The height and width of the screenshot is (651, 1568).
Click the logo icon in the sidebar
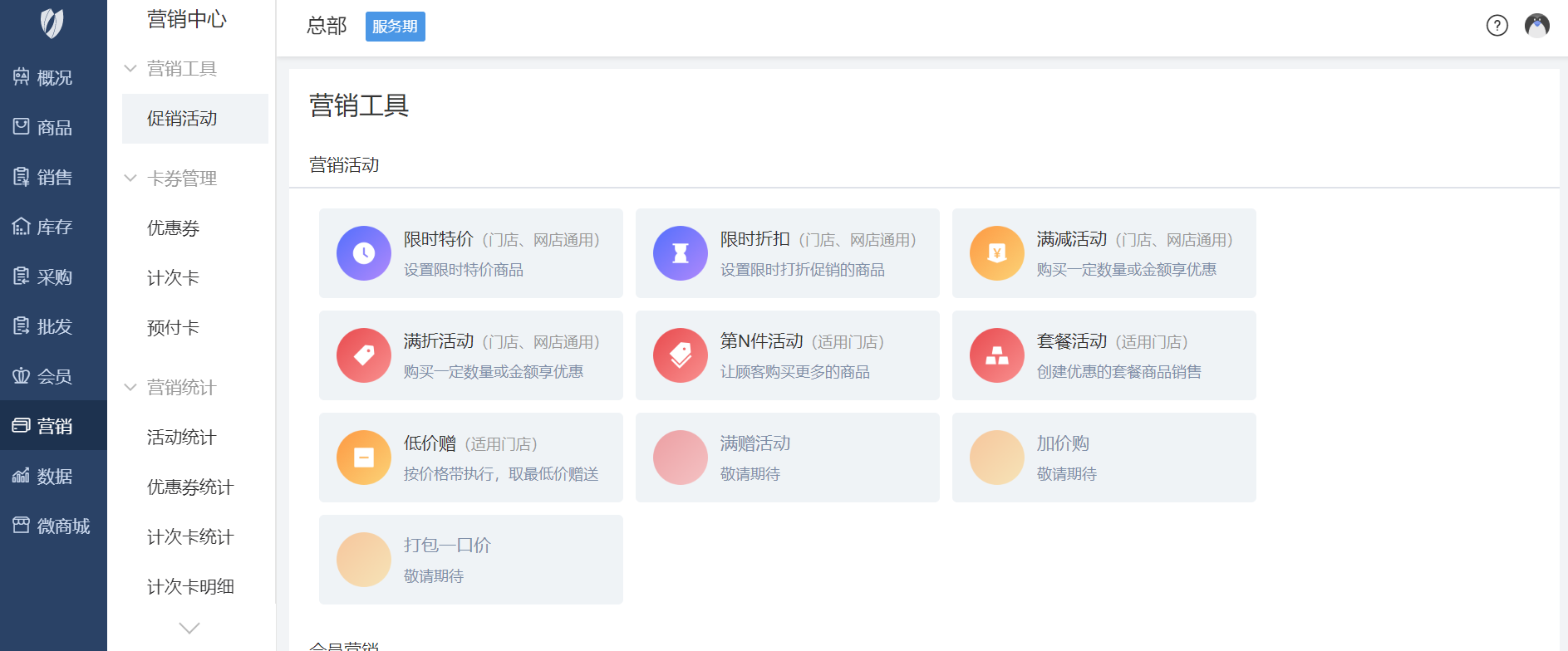pos(52,23)
